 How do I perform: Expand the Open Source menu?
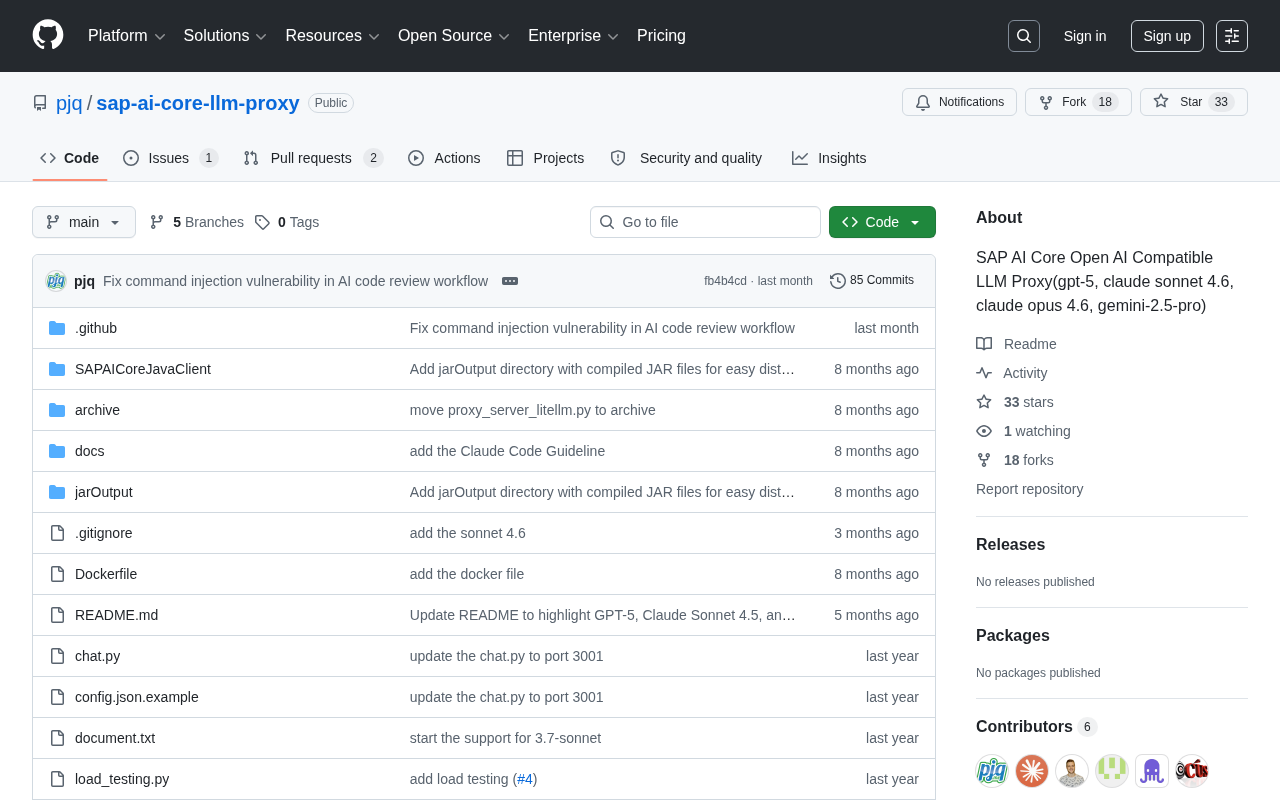454,36
